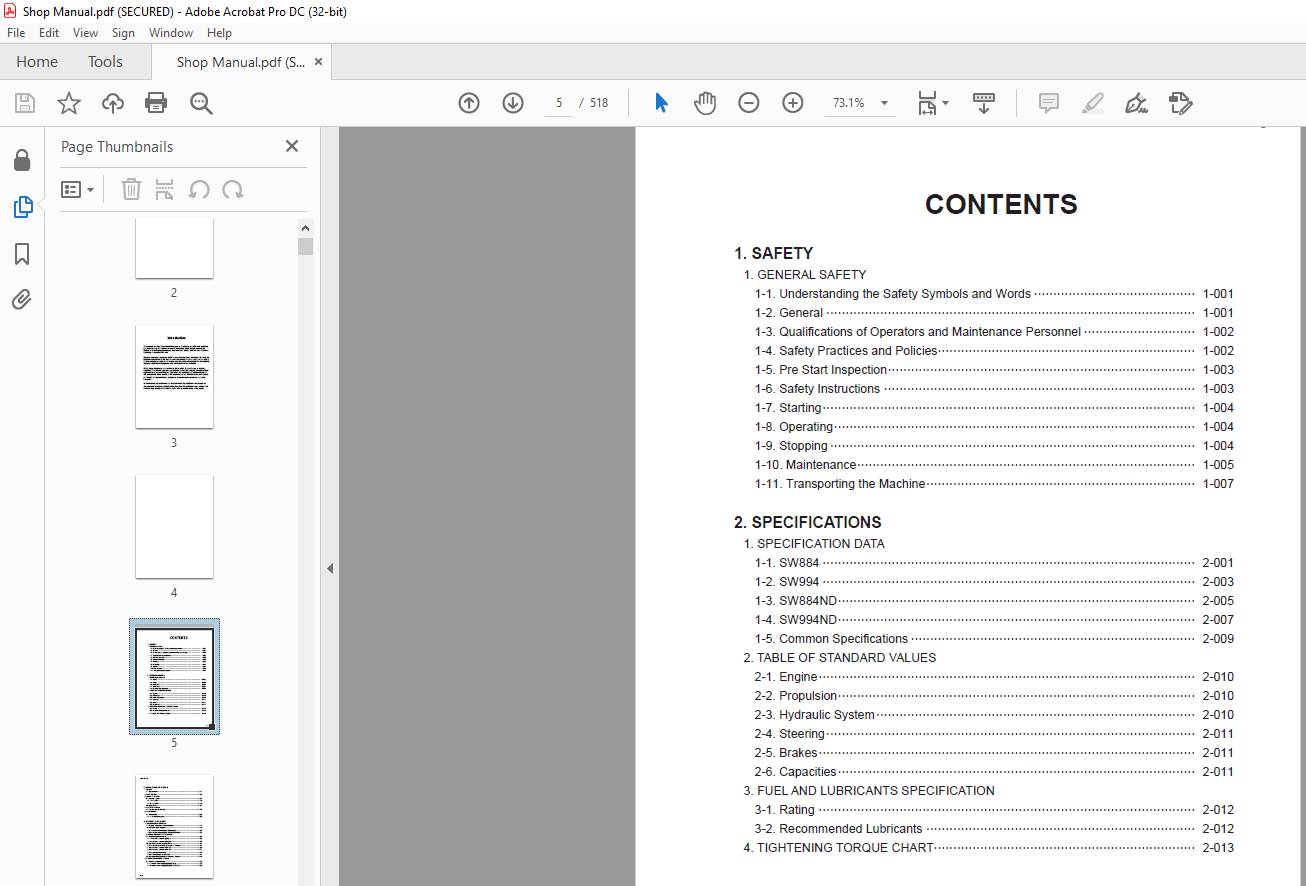Select page 4 thumbnail
The image size is (1306, 886).
click(x=174, y=526)
